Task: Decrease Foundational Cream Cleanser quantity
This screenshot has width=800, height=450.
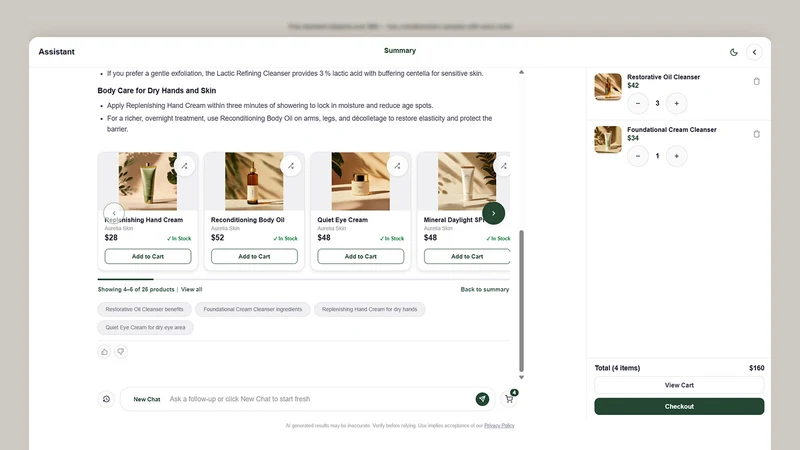Action: coord(638,156)
